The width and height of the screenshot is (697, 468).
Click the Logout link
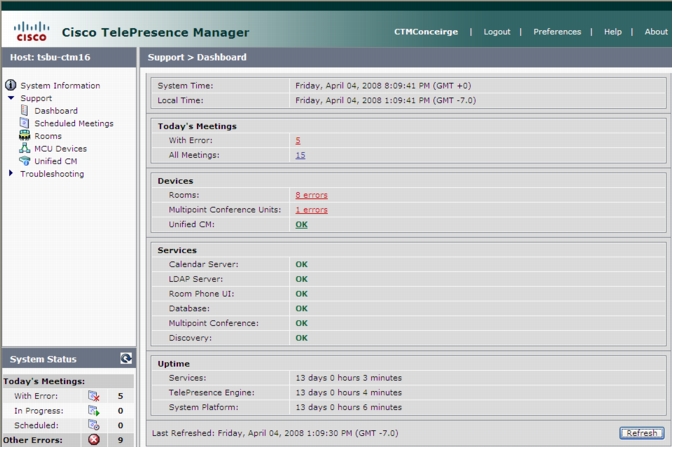point(497,32)
